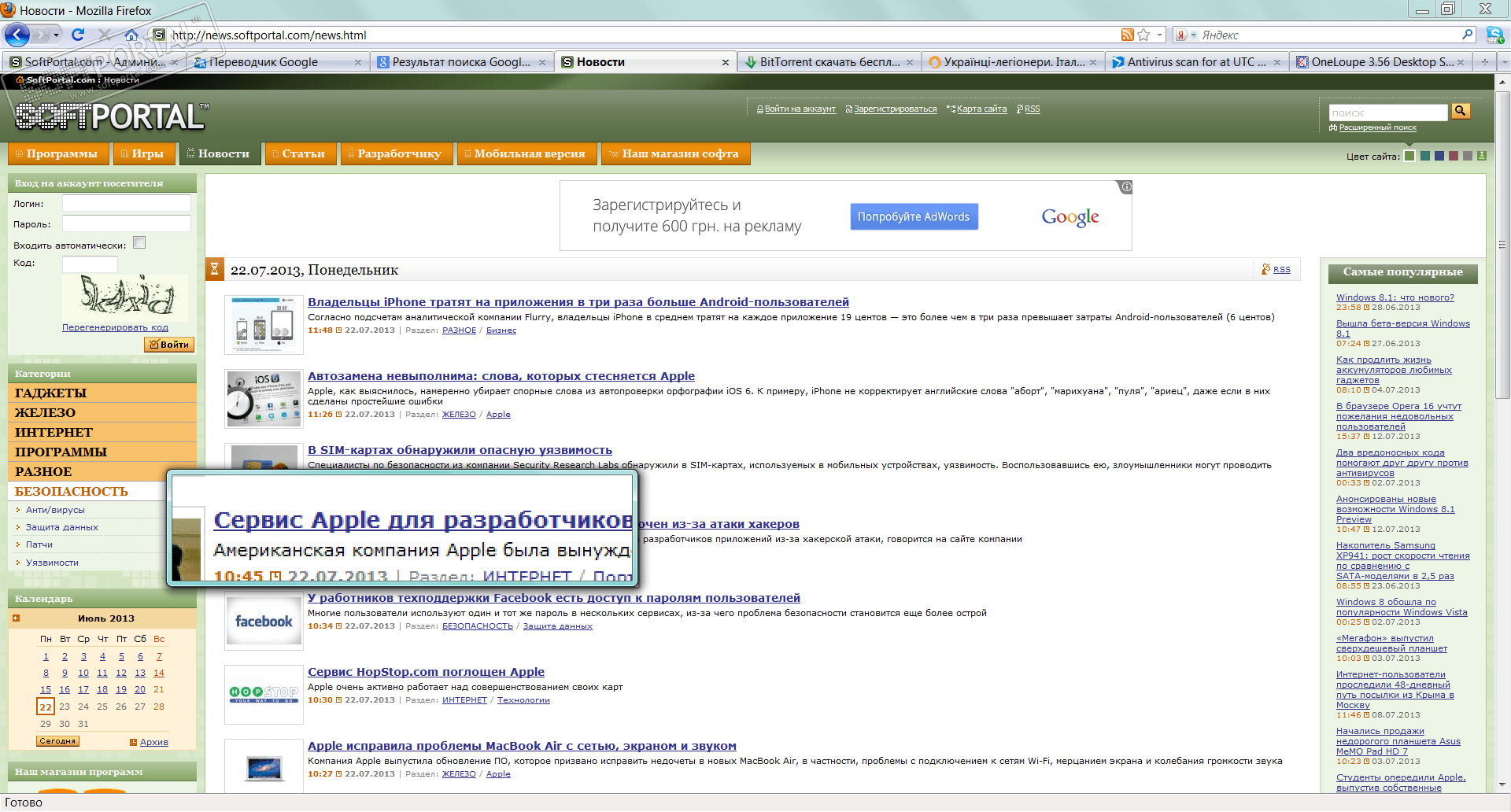Click the Перегенерировать код link
The height and width of the screenshot is (812, 1511).
pos(115,327)
